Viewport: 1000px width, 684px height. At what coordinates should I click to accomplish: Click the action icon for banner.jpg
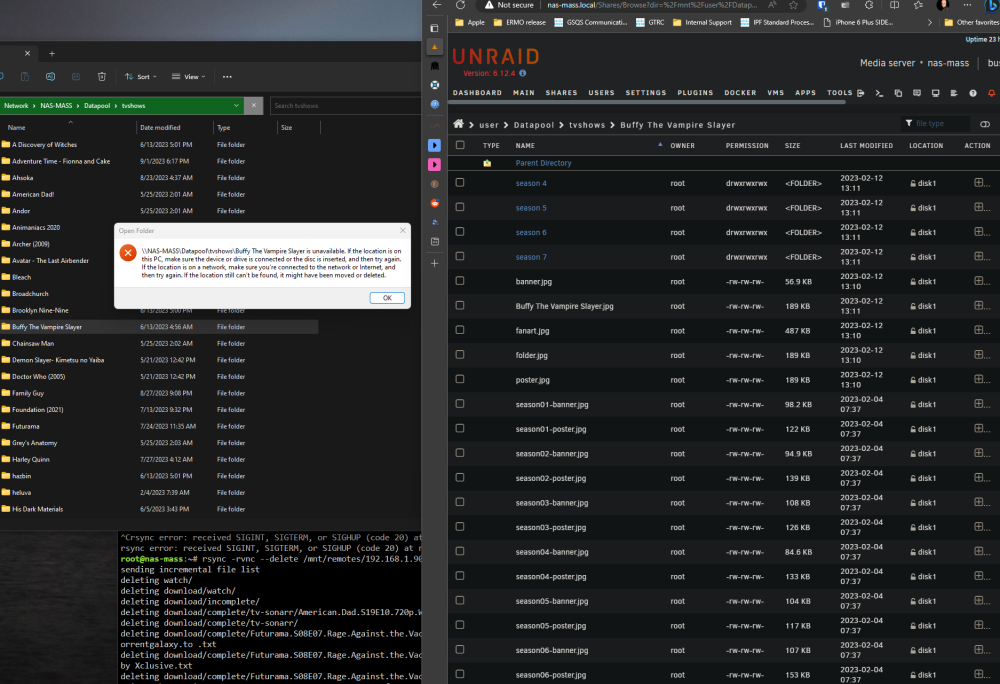[x=979, y=281]
